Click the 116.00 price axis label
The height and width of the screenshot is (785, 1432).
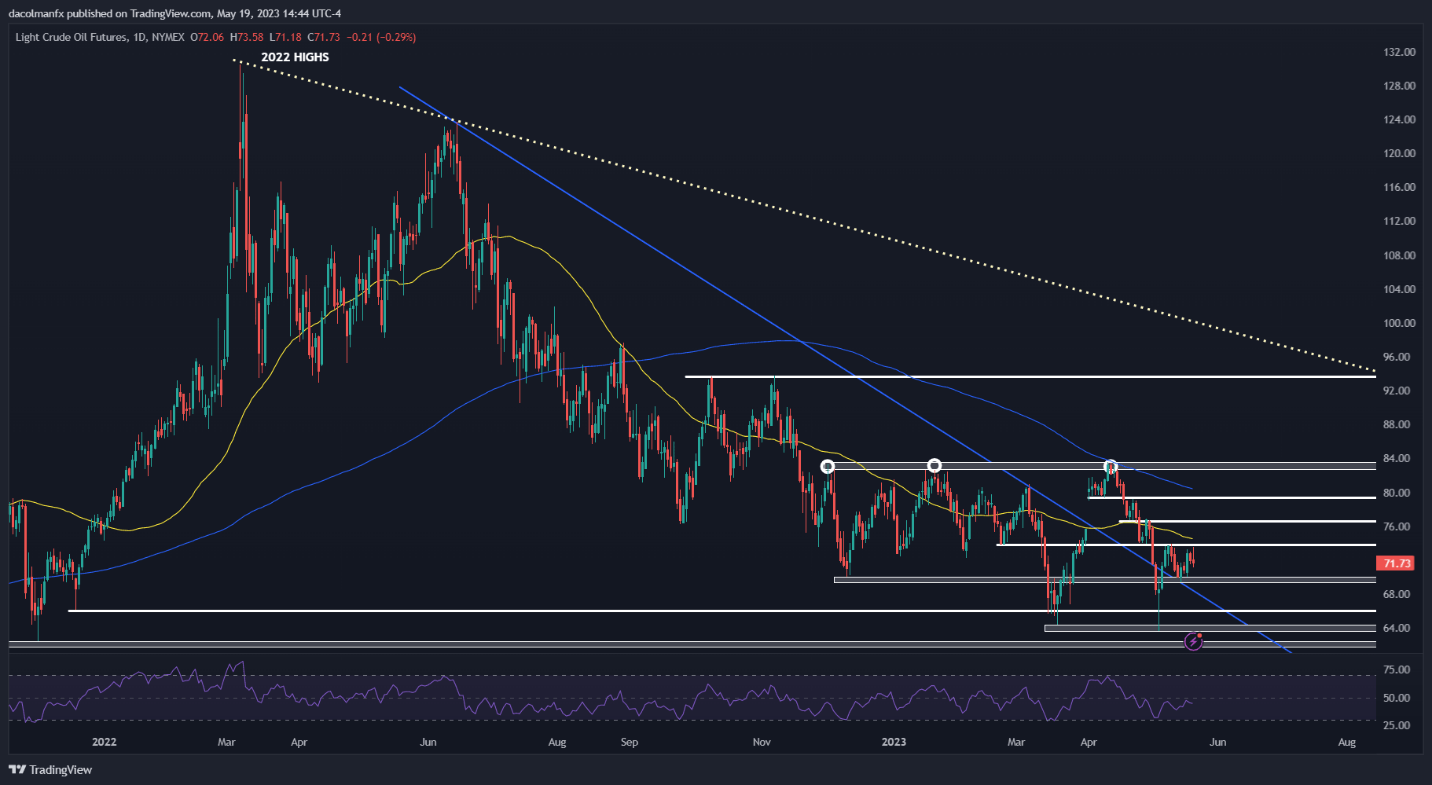[1400, 188]
